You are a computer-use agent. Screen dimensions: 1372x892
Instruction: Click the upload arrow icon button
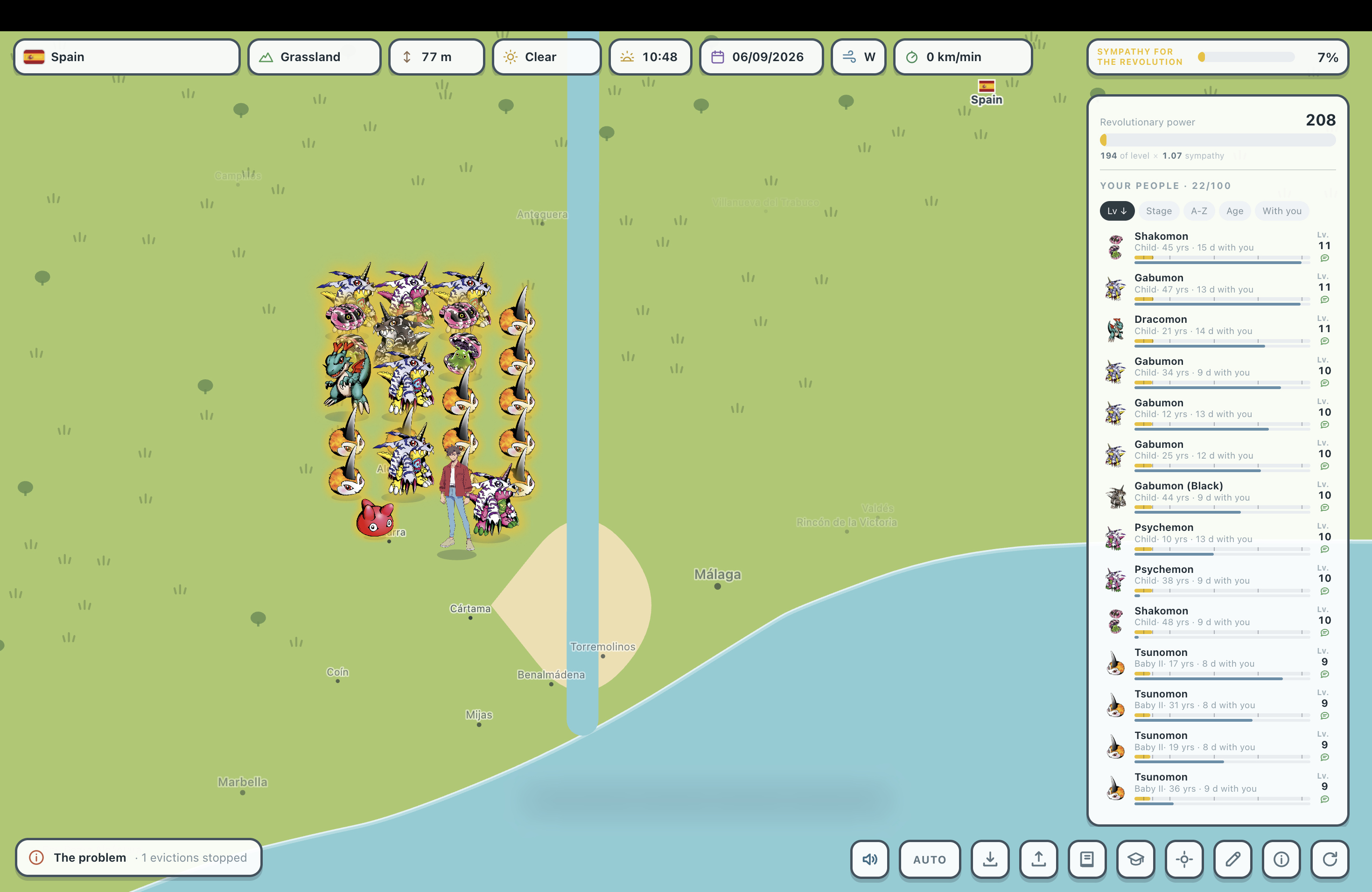(1038, 859)
